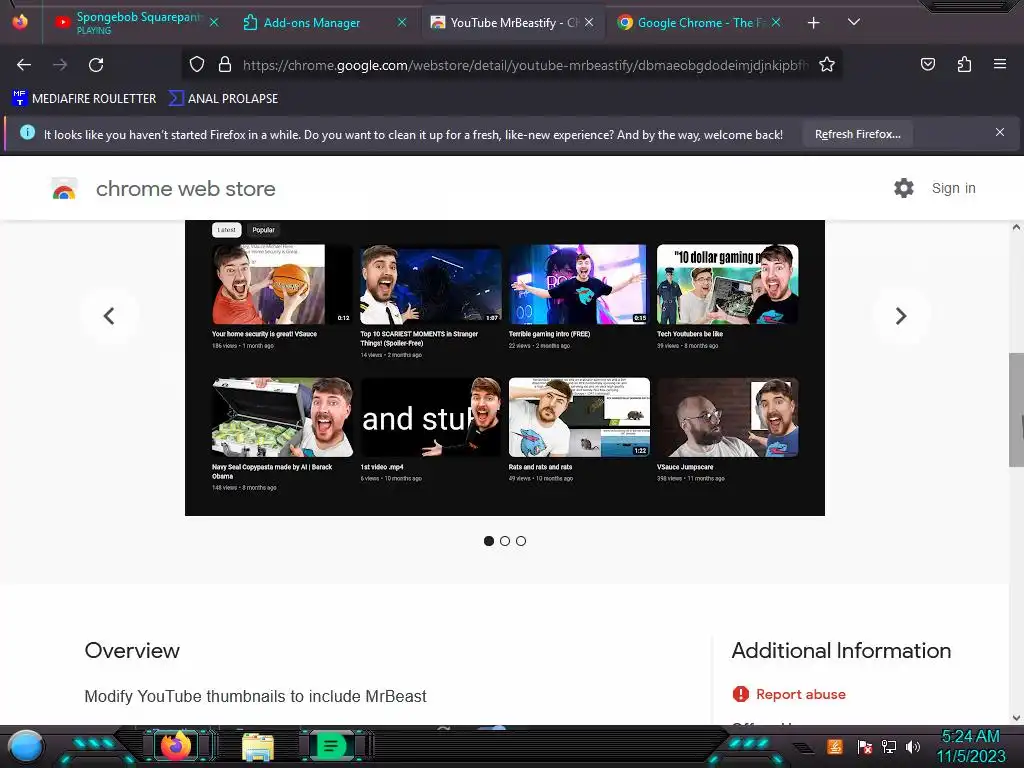This screenshot has width=1024, height=768.
Task: Click the network tray icon
Action: 888,746
